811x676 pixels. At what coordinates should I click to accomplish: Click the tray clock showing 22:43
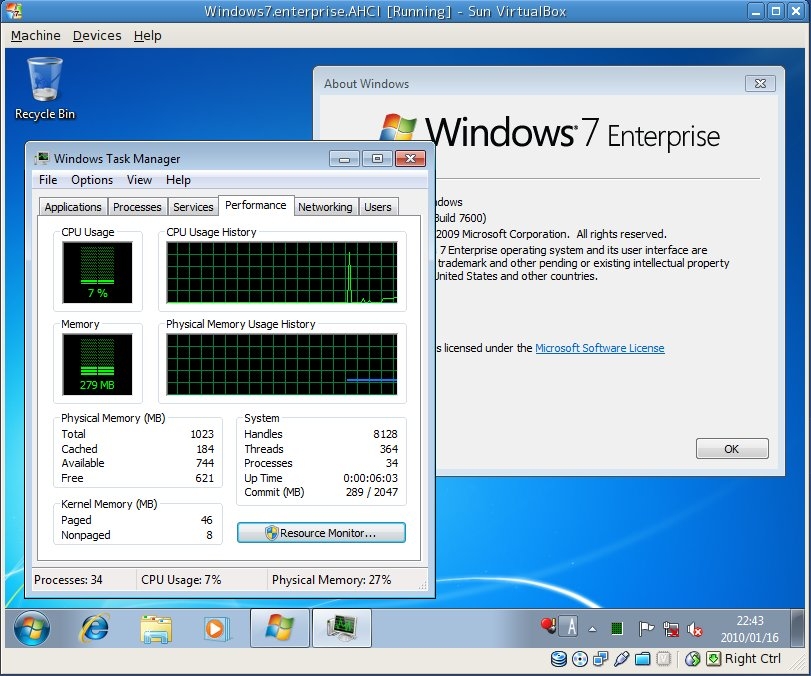pyautogui.click(x=749, y=629)
